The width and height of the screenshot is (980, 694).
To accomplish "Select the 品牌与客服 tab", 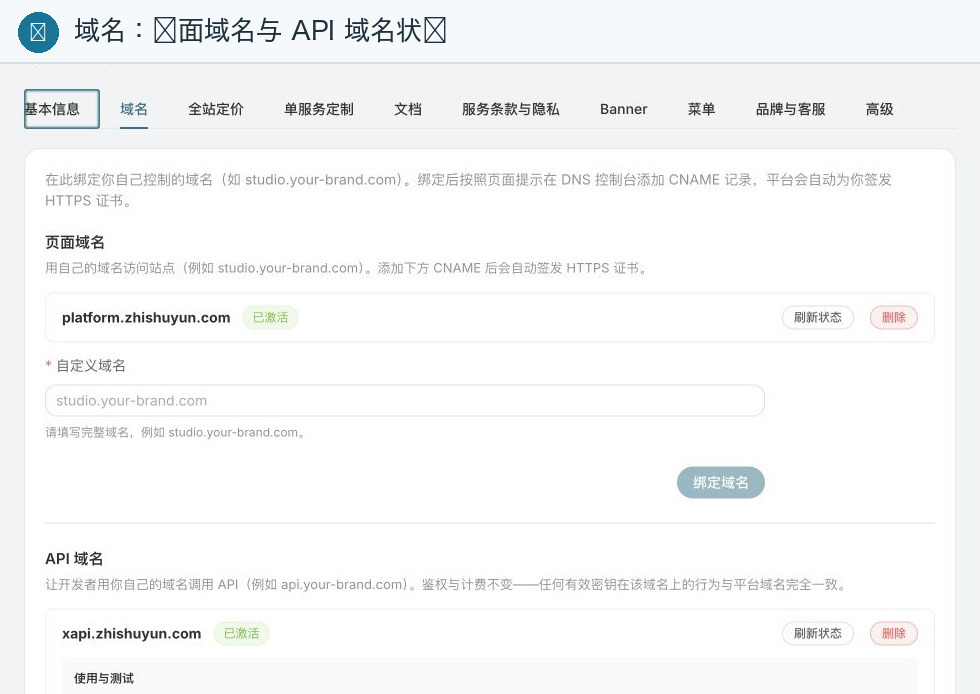I will click(791, 109).
